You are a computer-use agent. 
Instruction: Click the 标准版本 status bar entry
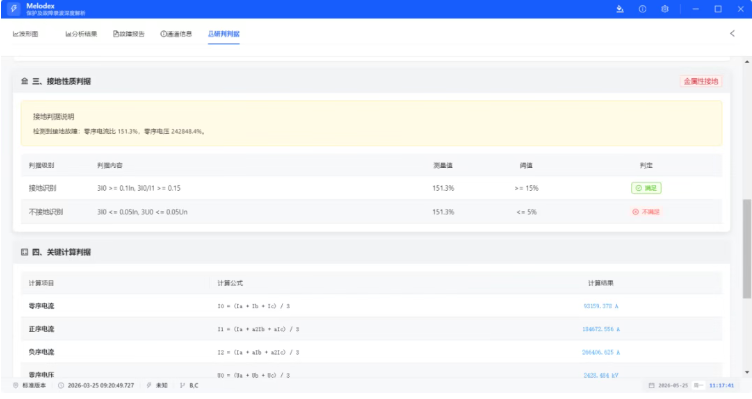coord(30,386)
